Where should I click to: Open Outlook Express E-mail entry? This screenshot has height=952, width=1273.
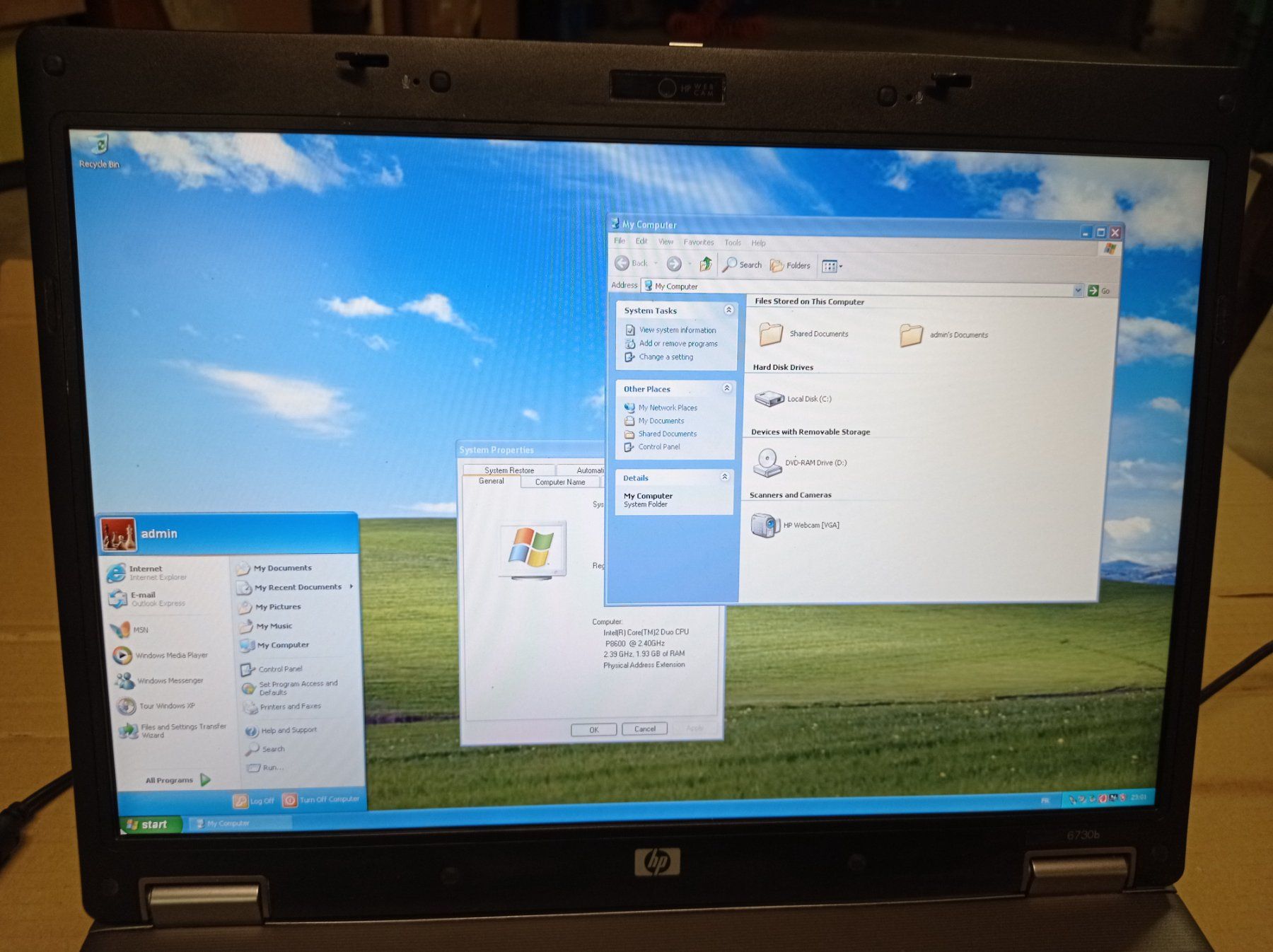click(x=146, y=599)
